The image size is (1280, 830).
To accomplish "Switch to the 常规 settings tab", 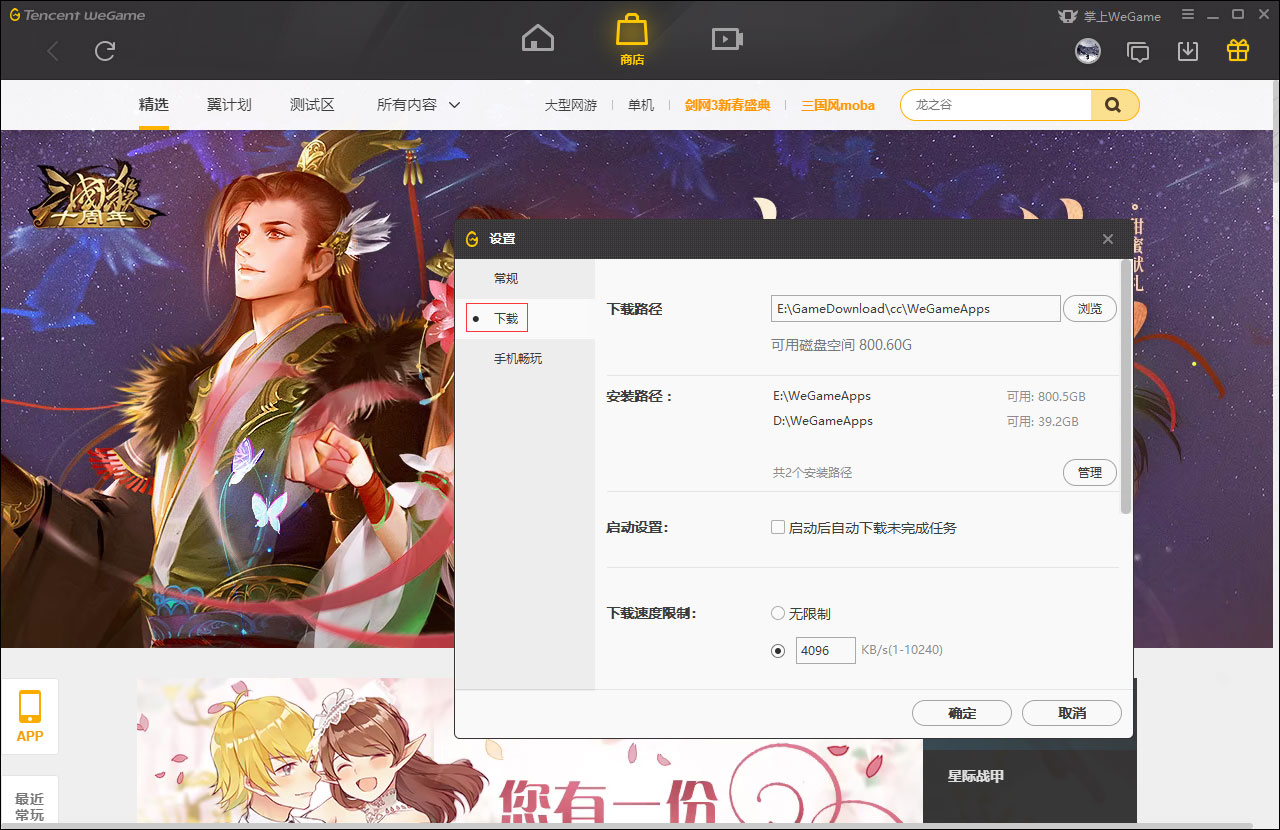I will (x=505, y=278).
